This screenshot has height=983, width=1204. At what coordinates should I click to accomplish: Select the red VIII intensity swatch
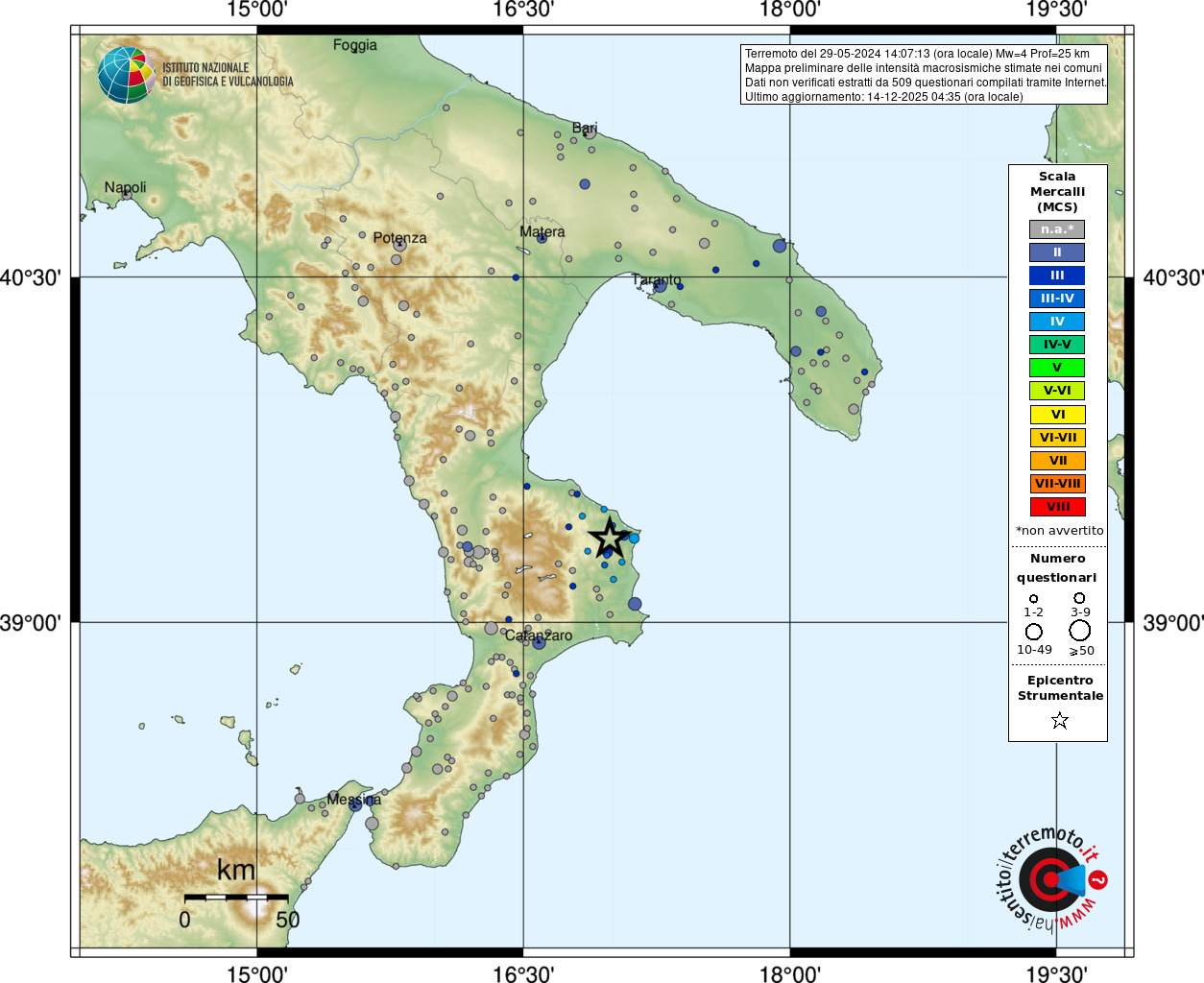pos(1057,507)
